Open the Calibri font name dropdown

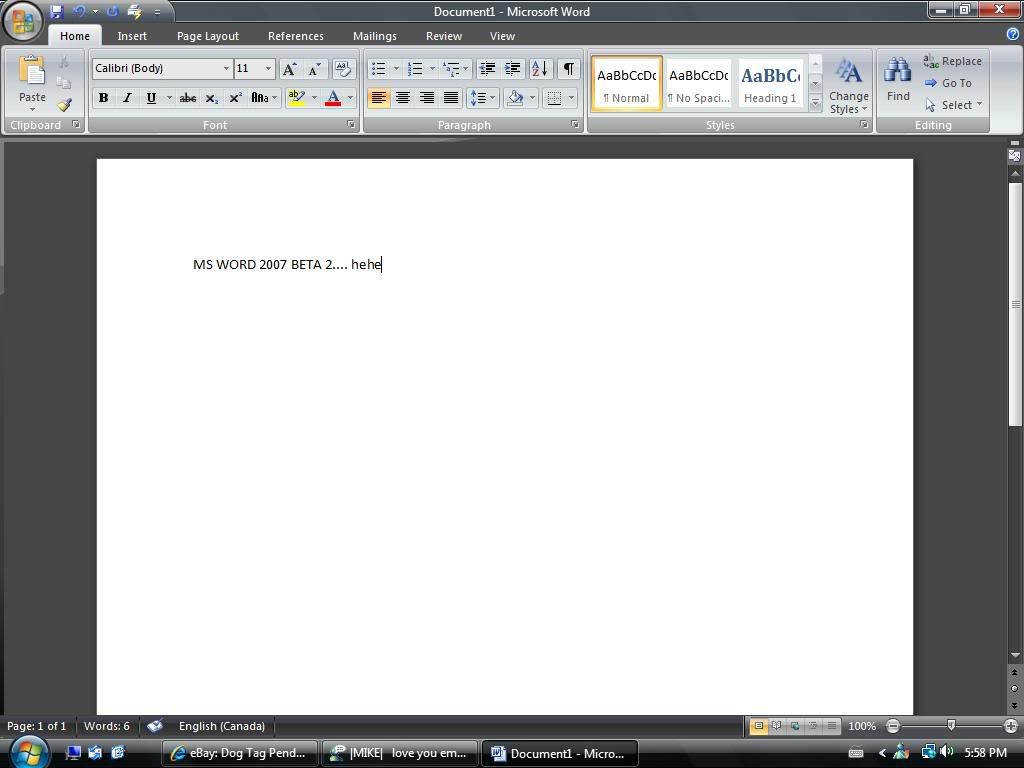pos(226,69)
